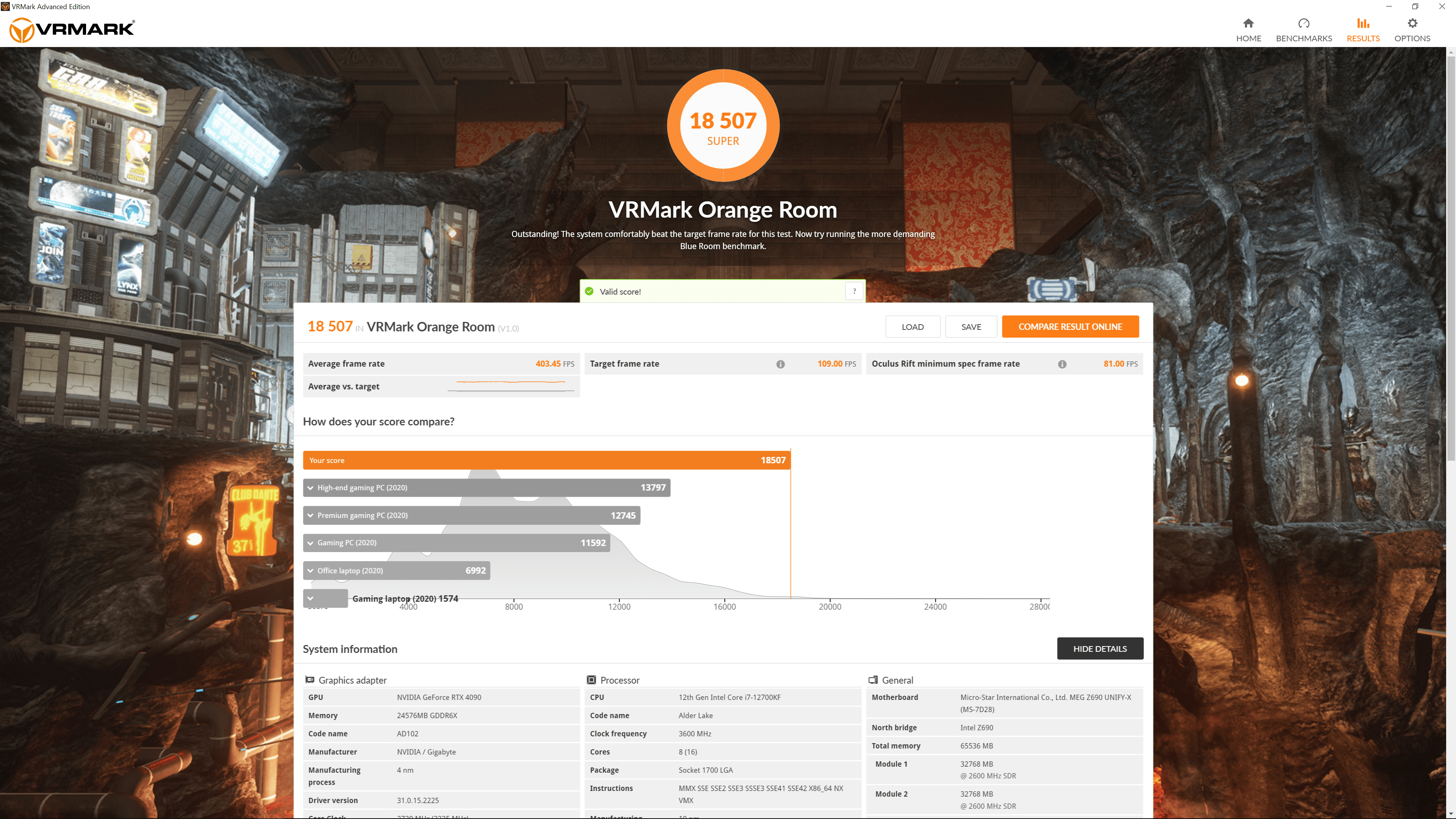Viewport: 1456px width, 819px height.
Task: Click the AD102 code name value
Action: 408,734
